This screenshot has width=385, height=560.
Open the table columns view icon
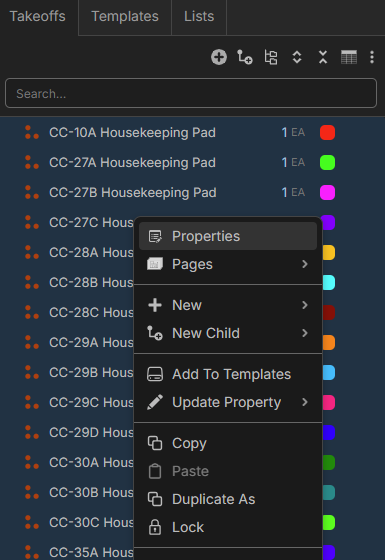pyautogui.click(x=349, y=57)
